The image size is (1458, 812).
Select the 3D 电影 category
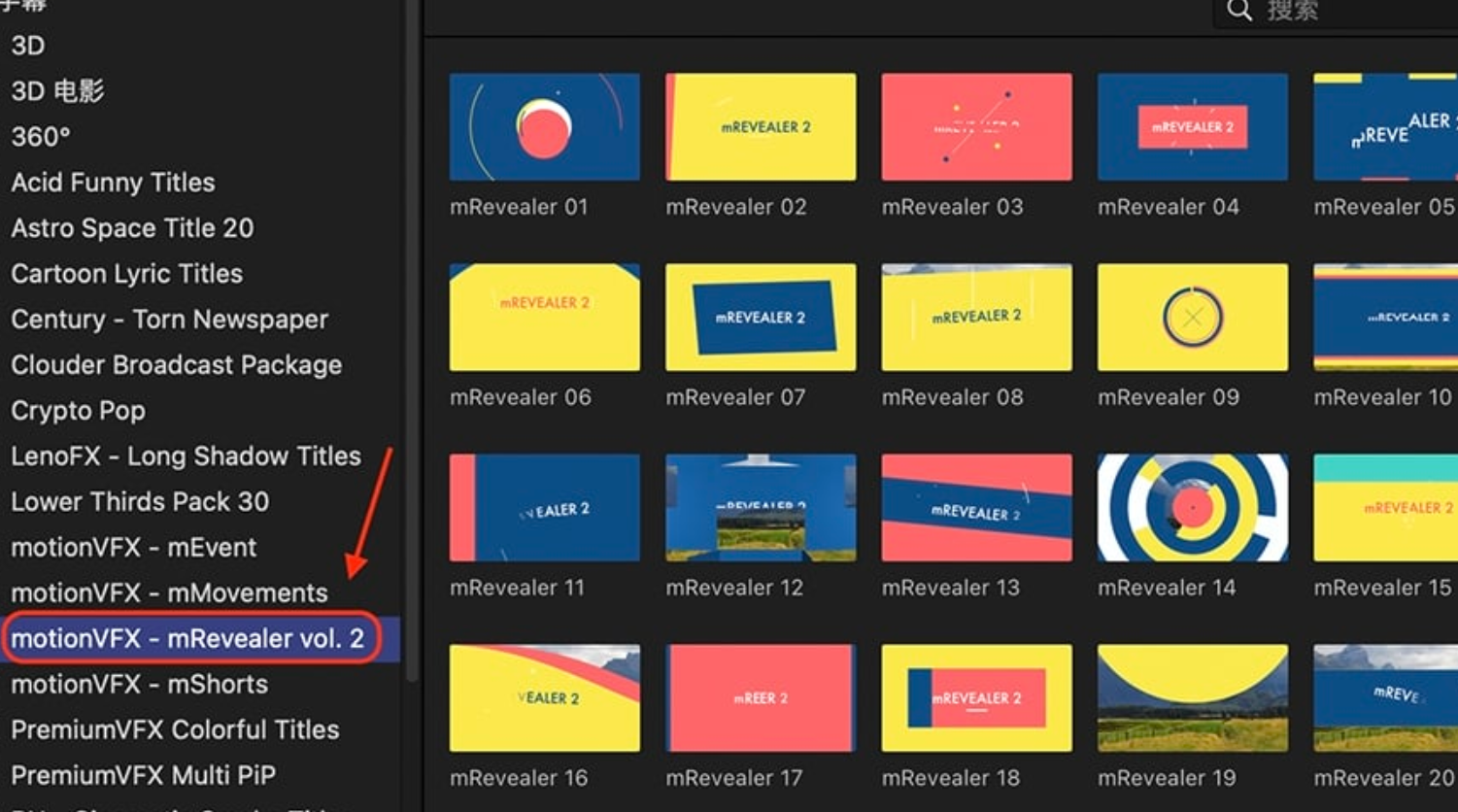pyautogui.click(x=57, y=91)
